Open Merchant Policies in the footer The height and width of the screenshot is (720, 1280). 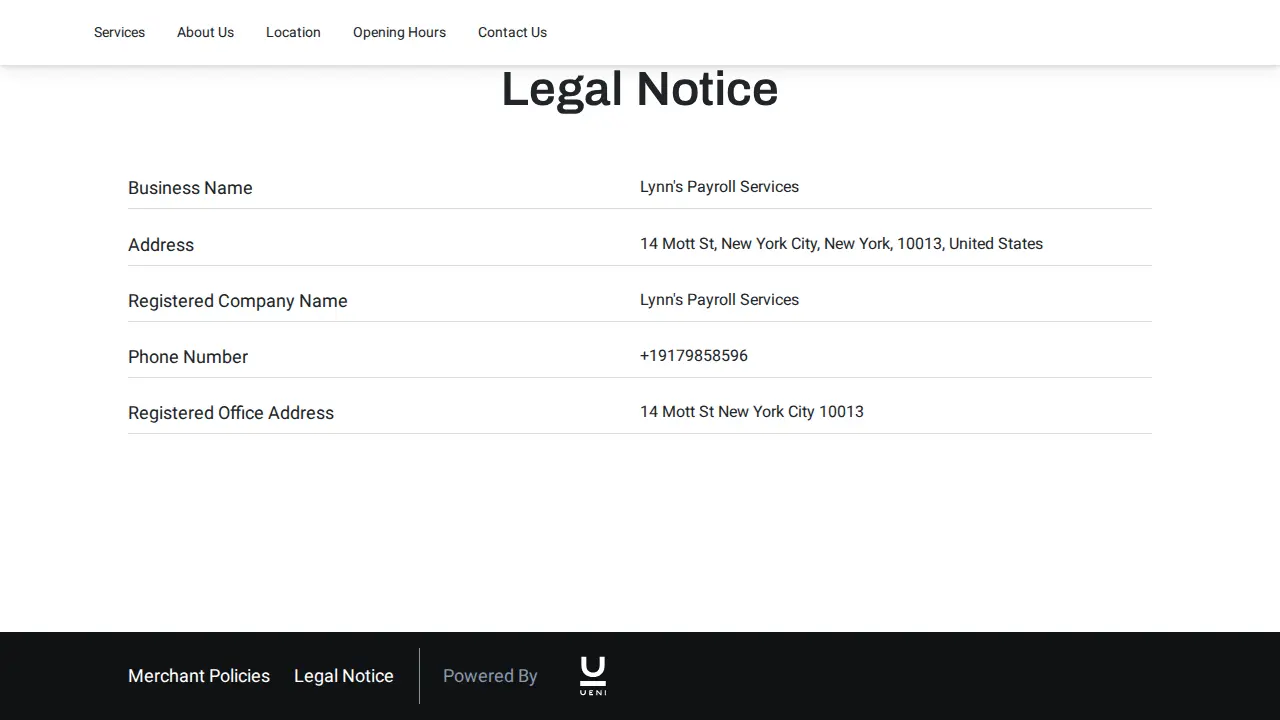click(199, 676)
